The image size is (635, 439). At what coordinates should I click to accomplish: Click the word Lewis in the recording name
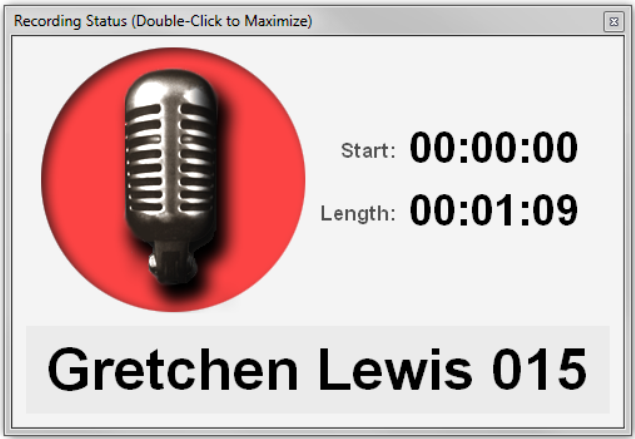coord(395,369)
